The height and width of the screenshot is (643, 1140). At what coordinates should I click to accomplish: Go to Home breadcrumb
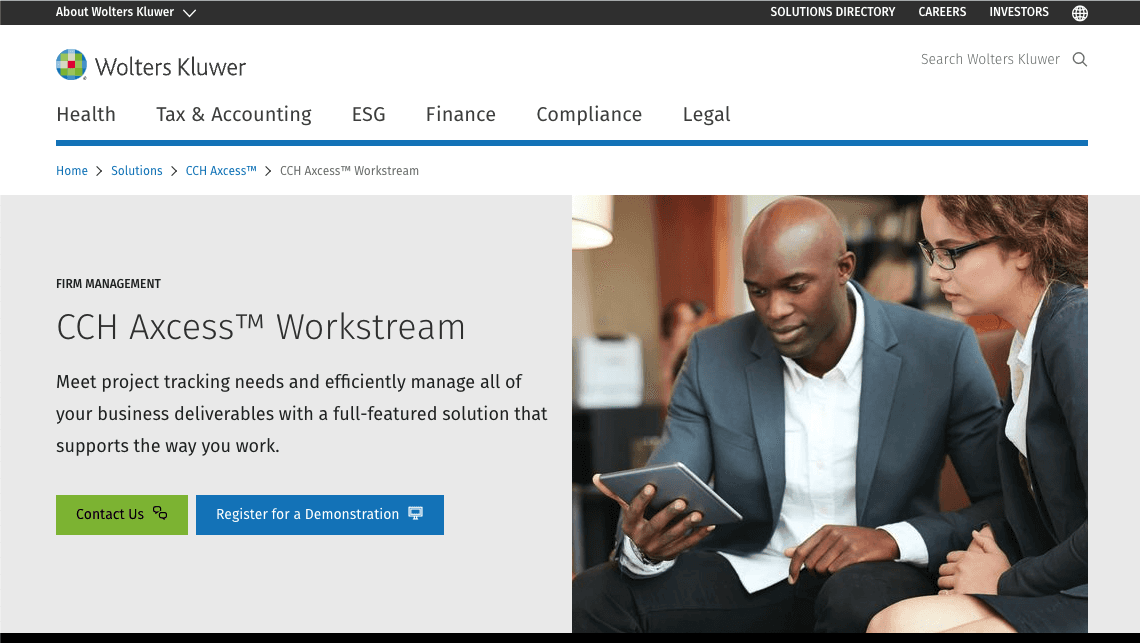(72, 171)
